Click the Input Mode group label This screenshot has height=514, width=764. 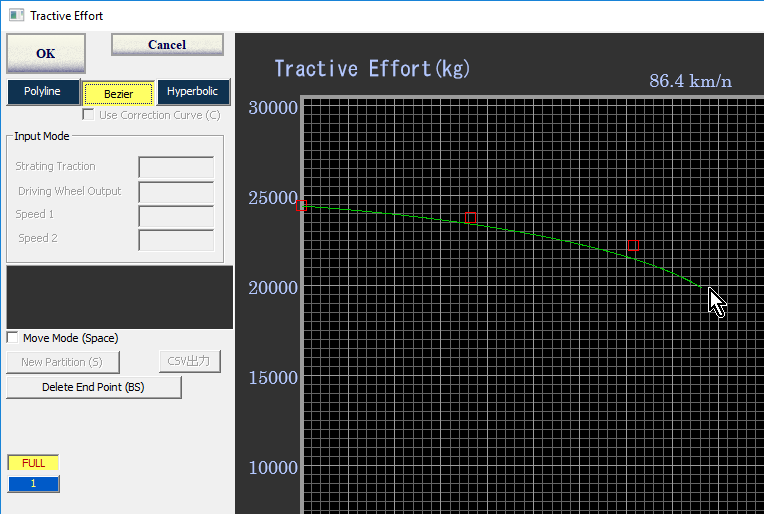pos(42,136)
